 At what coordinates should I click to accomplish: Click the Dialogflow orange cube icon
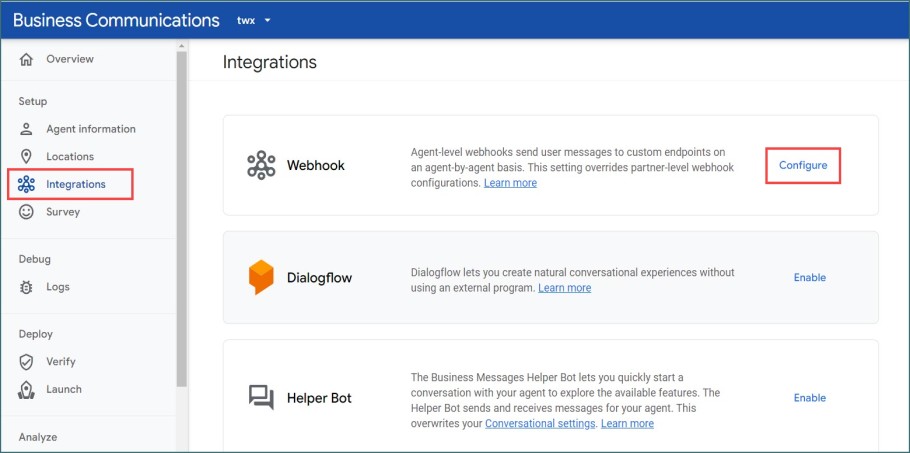[261, 277]
